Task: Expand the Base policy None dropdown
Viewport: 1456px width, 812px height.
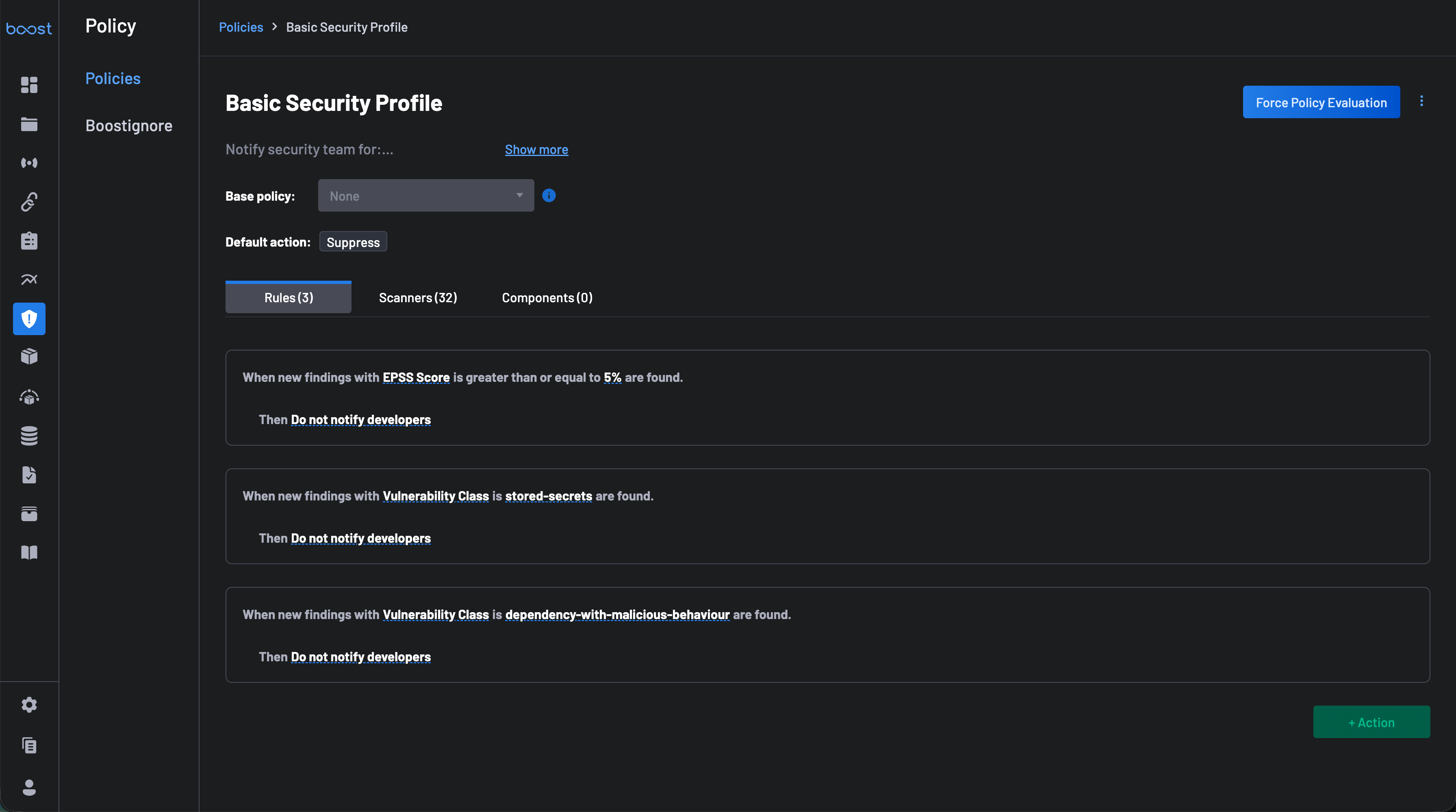Action: pyautogui.click(x=425, y=195)
